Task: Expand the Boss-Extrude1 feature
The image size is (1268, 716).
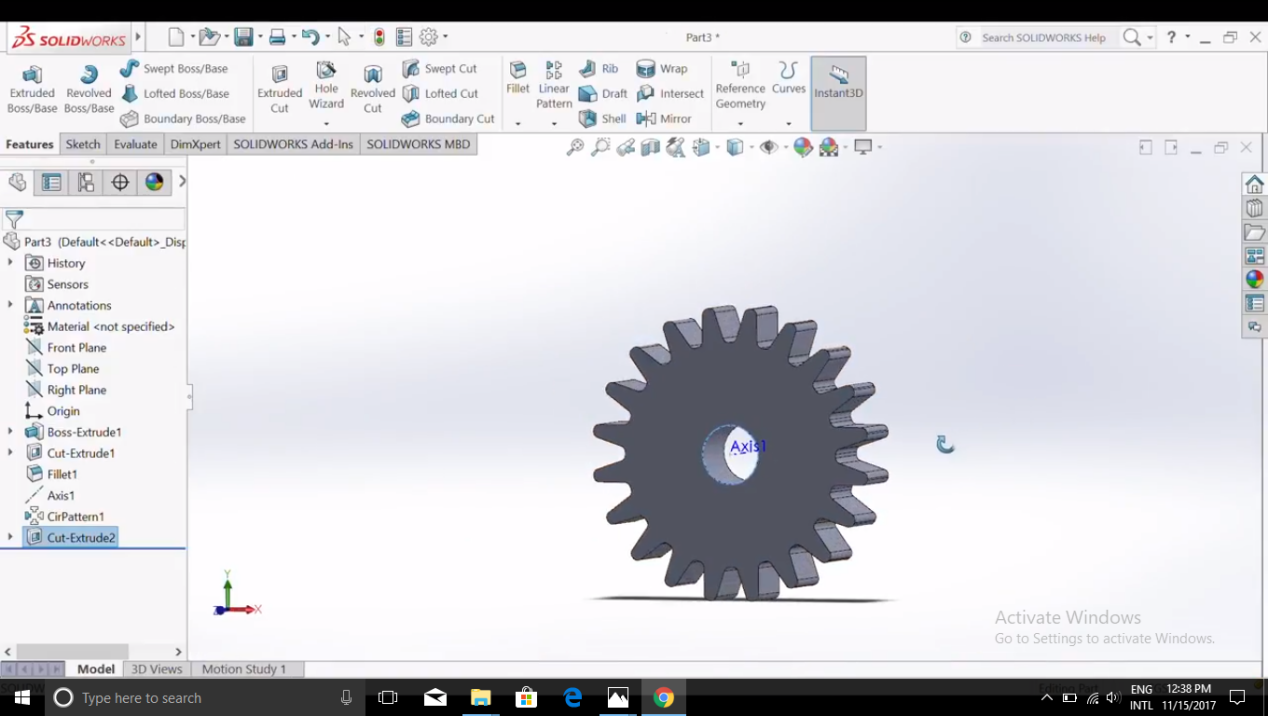Action: click(x=10, y=431)
